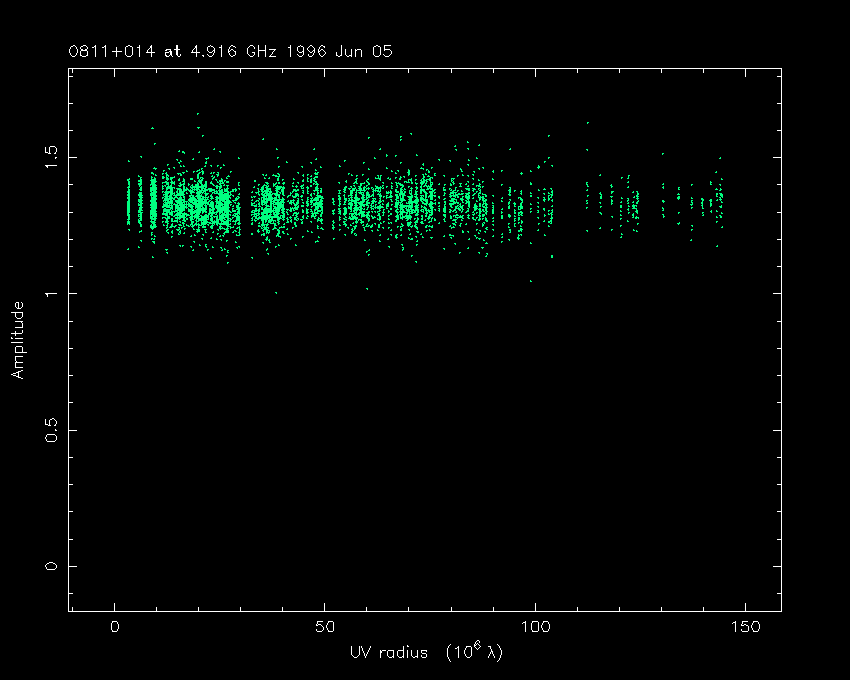Viewport: 850px width, 680px height.
Task: Click the x-axis tick label '150'
Action: point(745,627)
